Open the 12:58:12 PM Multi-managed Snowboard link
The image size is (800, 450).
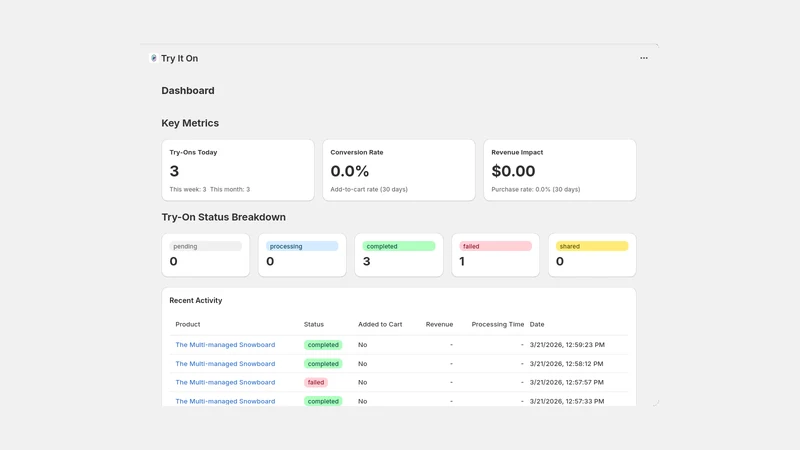tap(225, 364)
